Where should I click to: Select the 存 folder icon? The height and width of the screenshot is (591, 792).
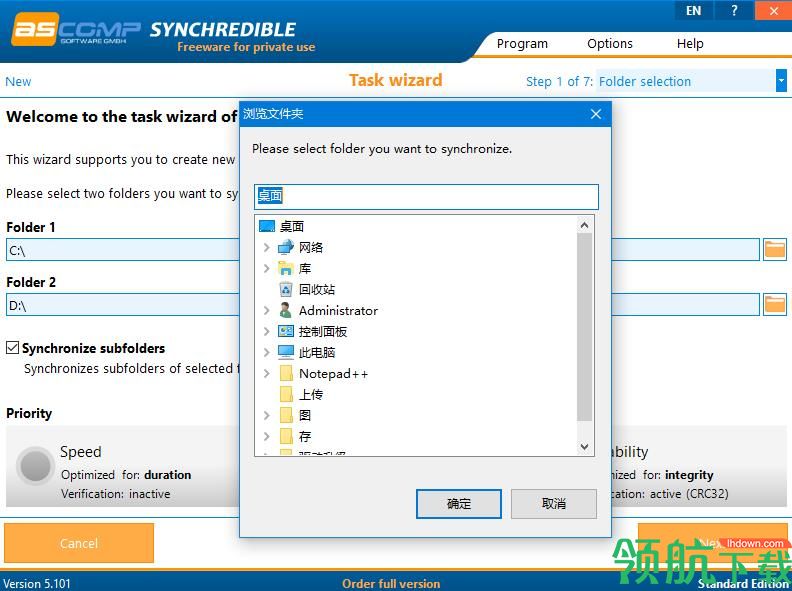286,436
